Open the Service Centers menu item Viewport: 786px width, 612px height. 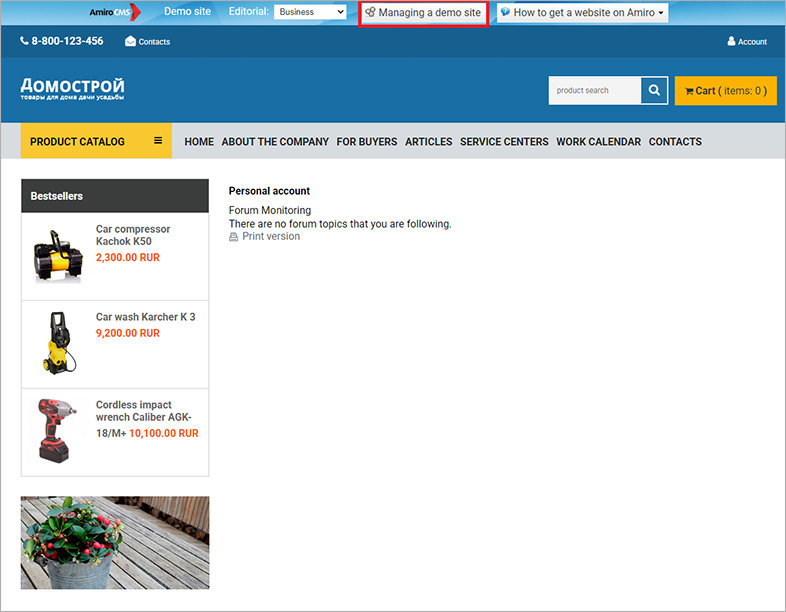(x=504, y=141)
